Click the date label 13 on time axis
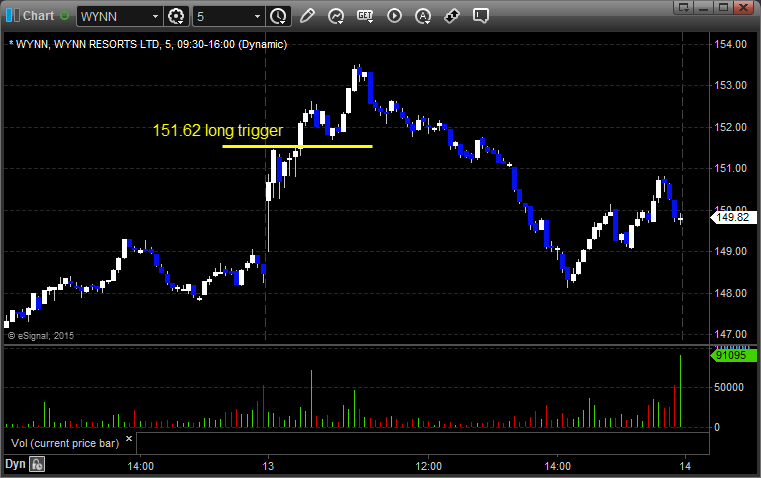 point(268,466)
